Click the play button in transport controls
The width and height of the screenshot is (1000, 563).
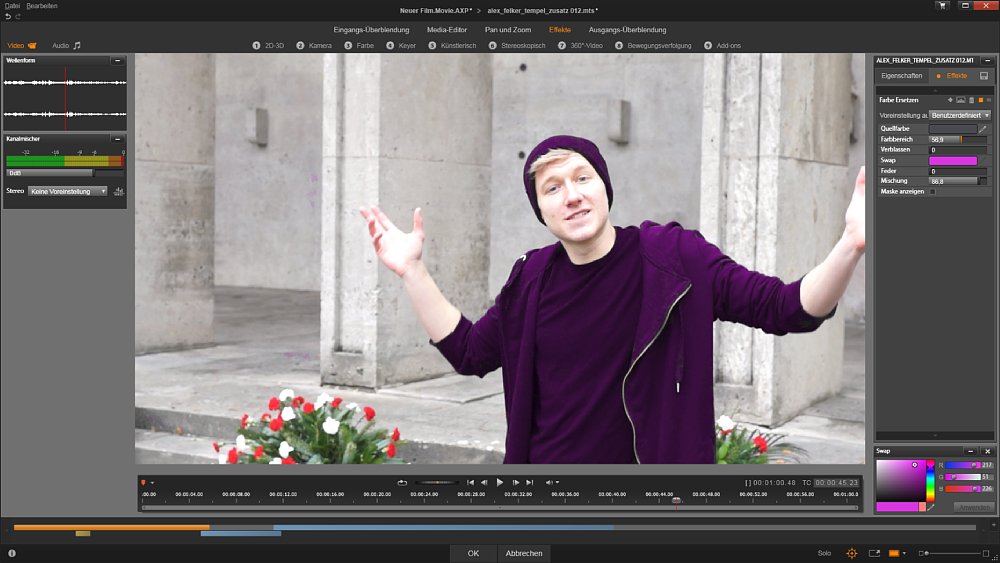(x=500, y=482)
